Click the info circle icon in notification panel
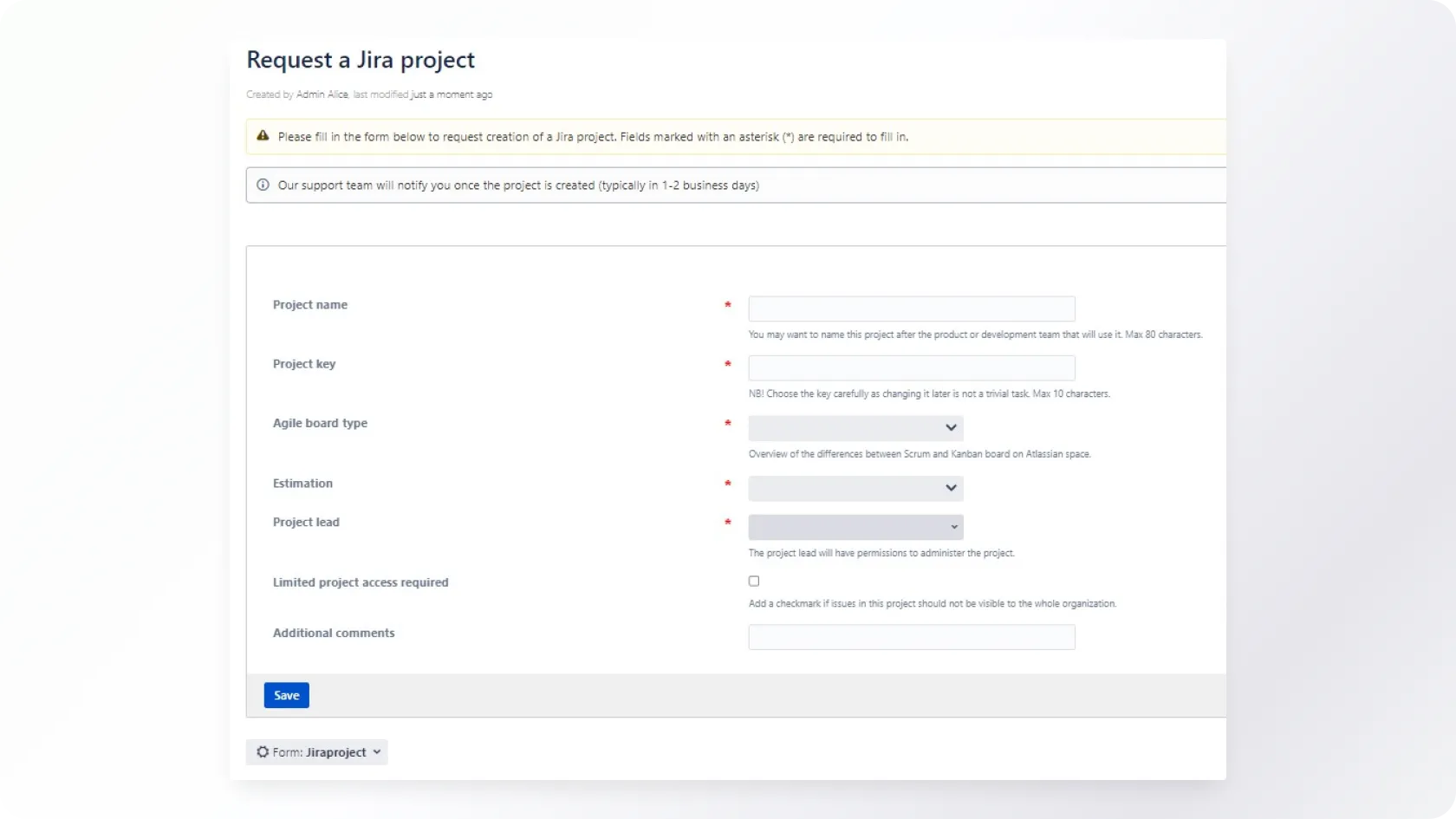 tap(263, 185)
